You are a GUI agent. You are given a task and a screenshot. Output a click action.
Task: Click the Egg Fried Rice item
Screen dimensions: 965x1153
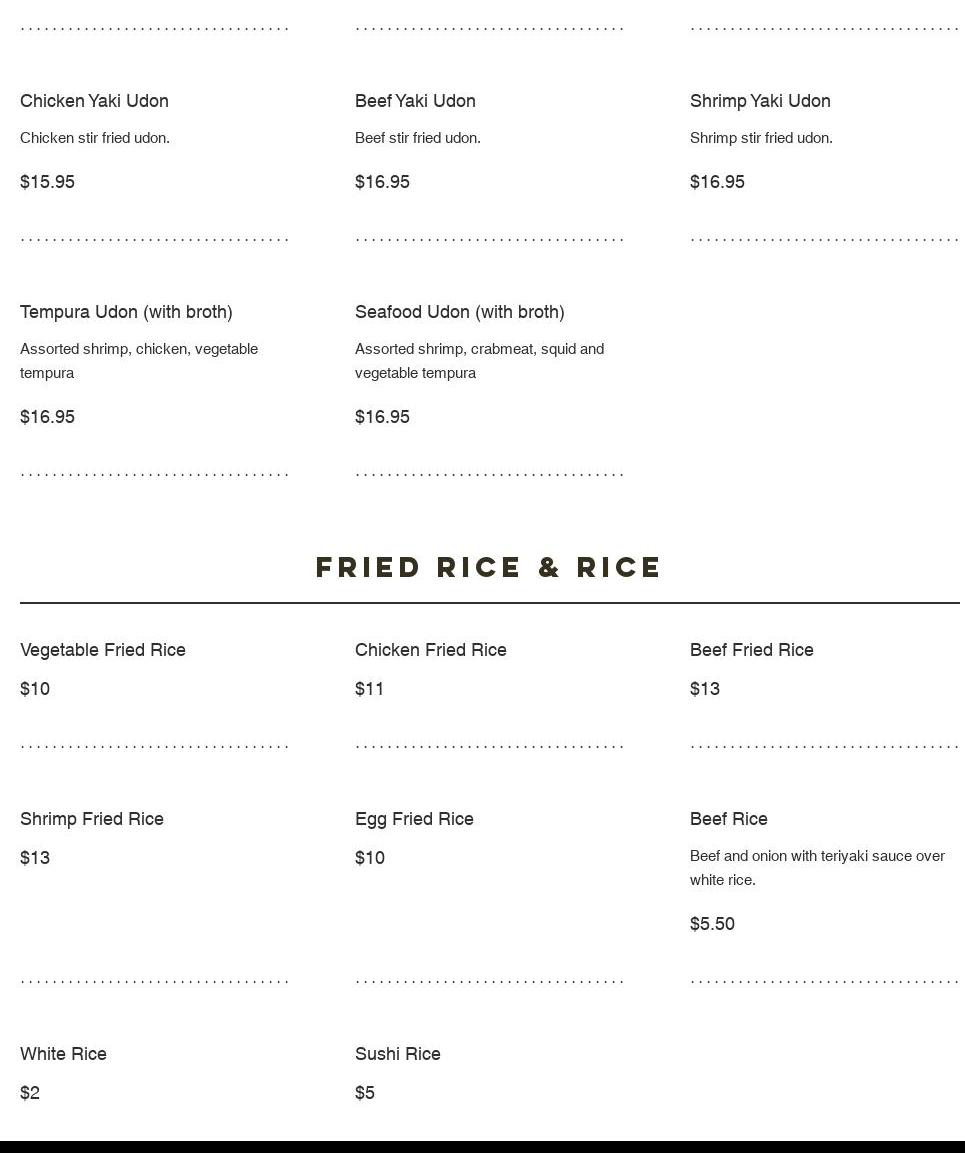(414, 819)
